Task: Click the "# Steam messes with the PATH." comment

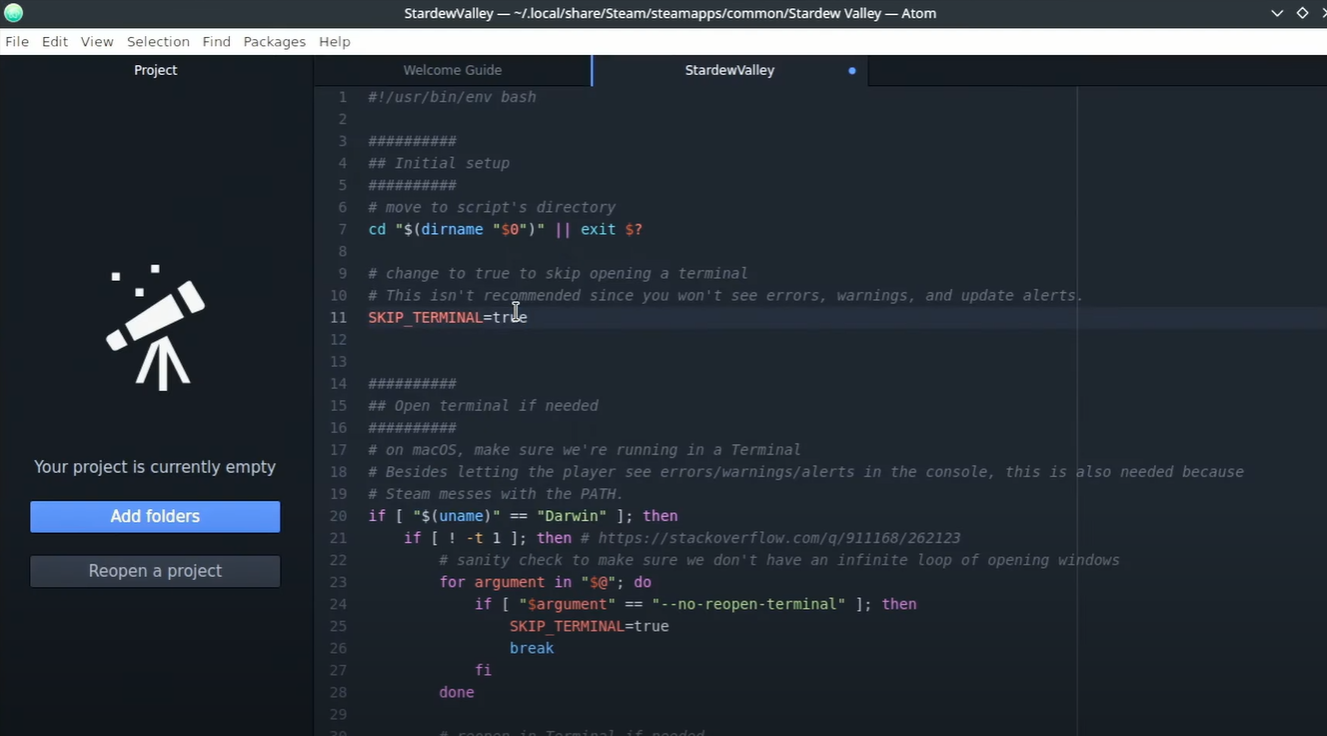Action: (x=496, y=493)
